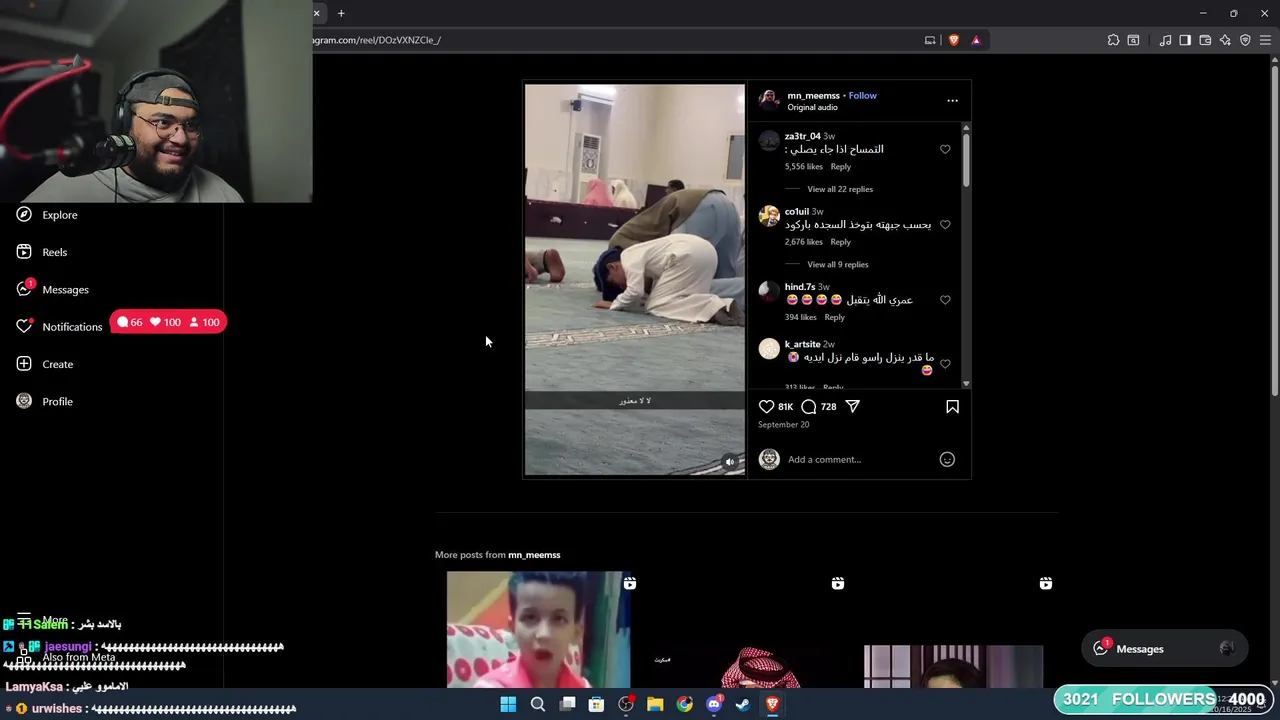Viewport: 1280px width, 720px height.
Task: Open the Brave music playlist icon
Action: coord(1165,40)
